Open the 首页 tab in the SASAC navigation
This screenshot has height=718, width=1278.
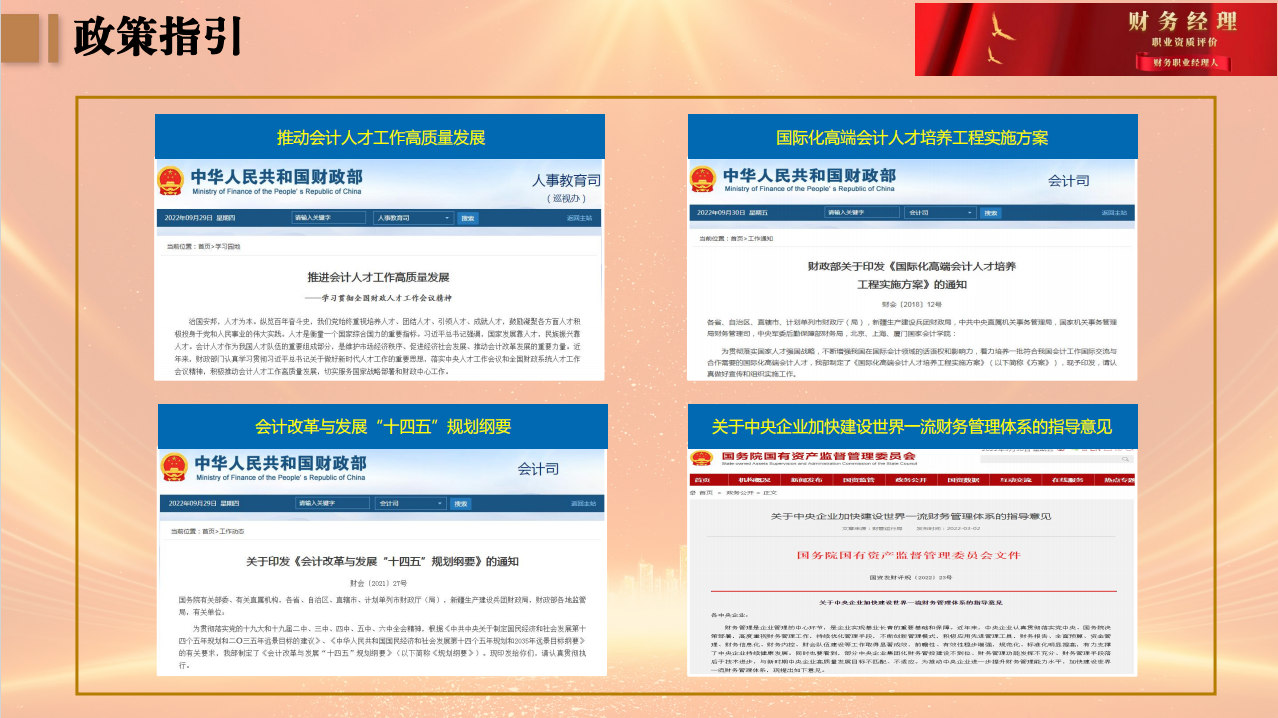(702, 480)
